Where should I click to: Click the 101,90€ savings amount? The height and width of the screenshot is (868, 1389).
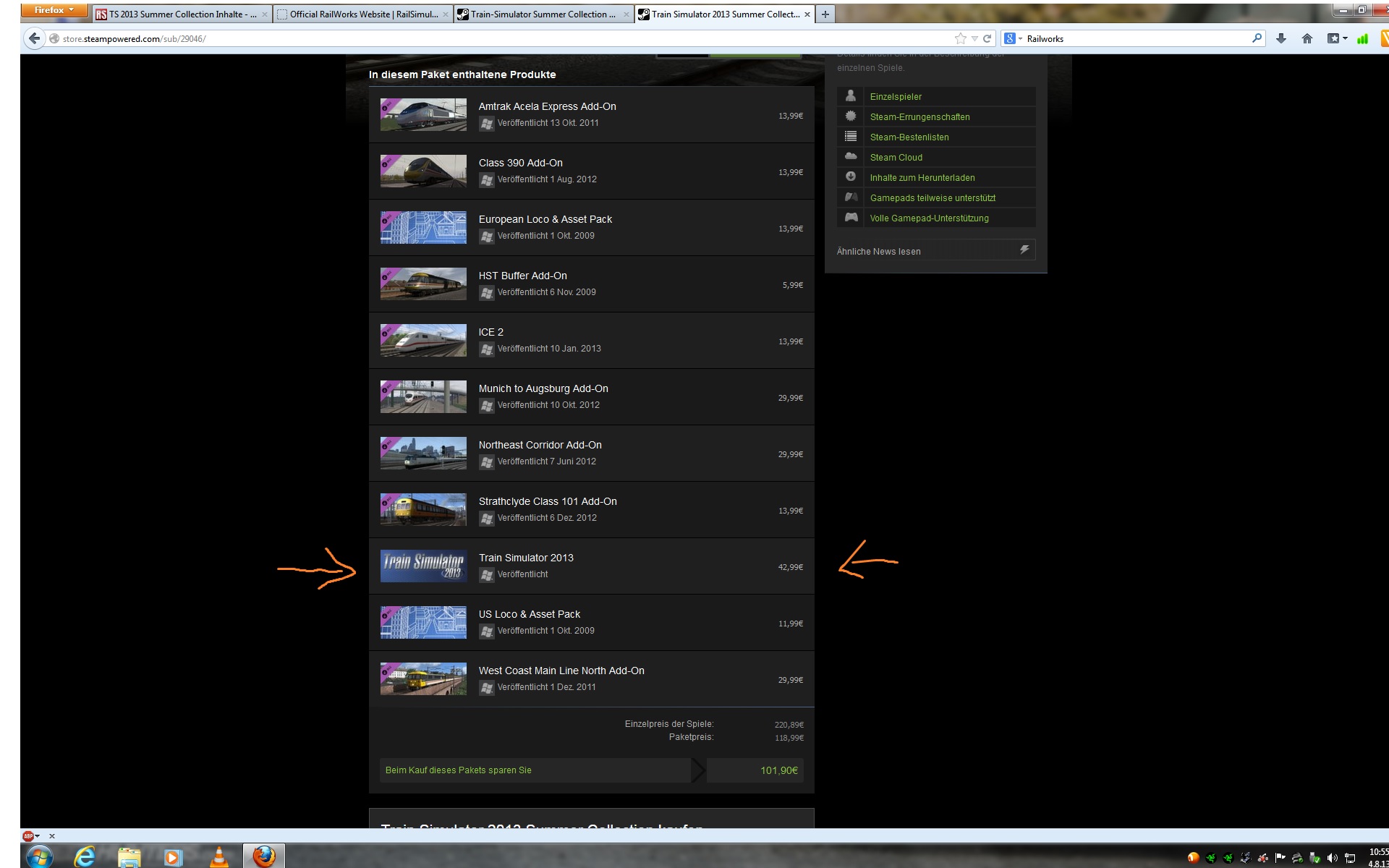coord(778,770)
